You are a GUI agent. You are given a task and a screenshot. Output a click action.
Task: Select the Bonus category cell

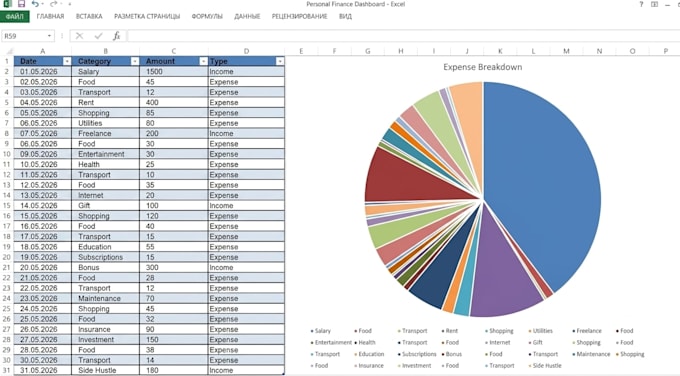point(105,268)
